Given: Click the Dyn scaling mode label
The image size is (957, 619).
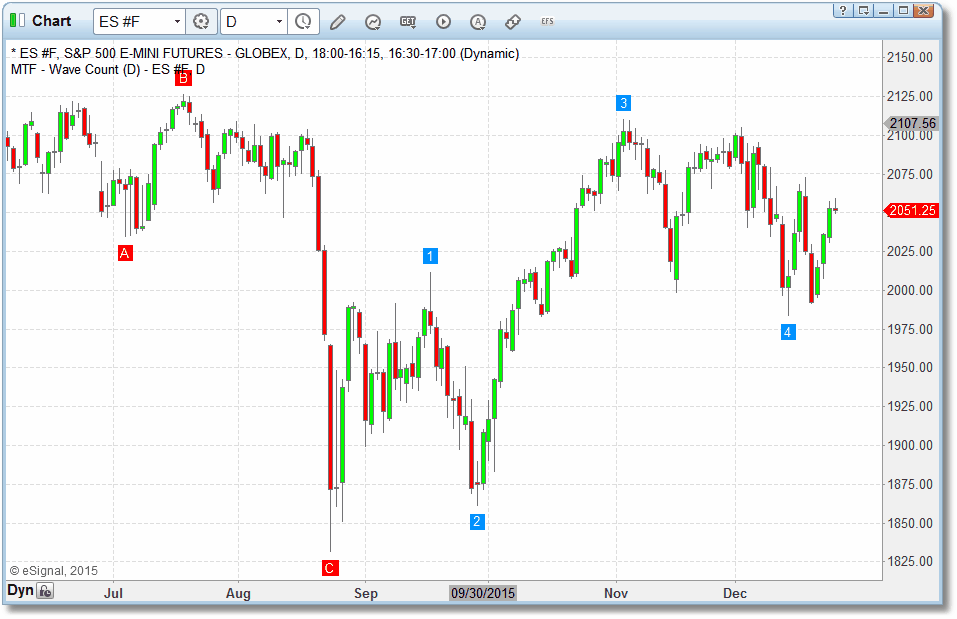Looking at the screenshot, I should point(20,591).
